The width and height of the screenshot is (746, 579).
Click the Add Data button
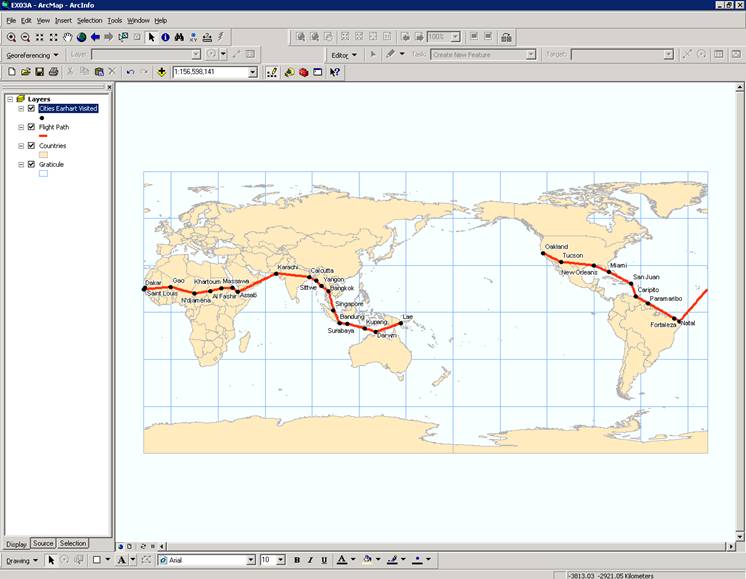click(x=162, y=72)
